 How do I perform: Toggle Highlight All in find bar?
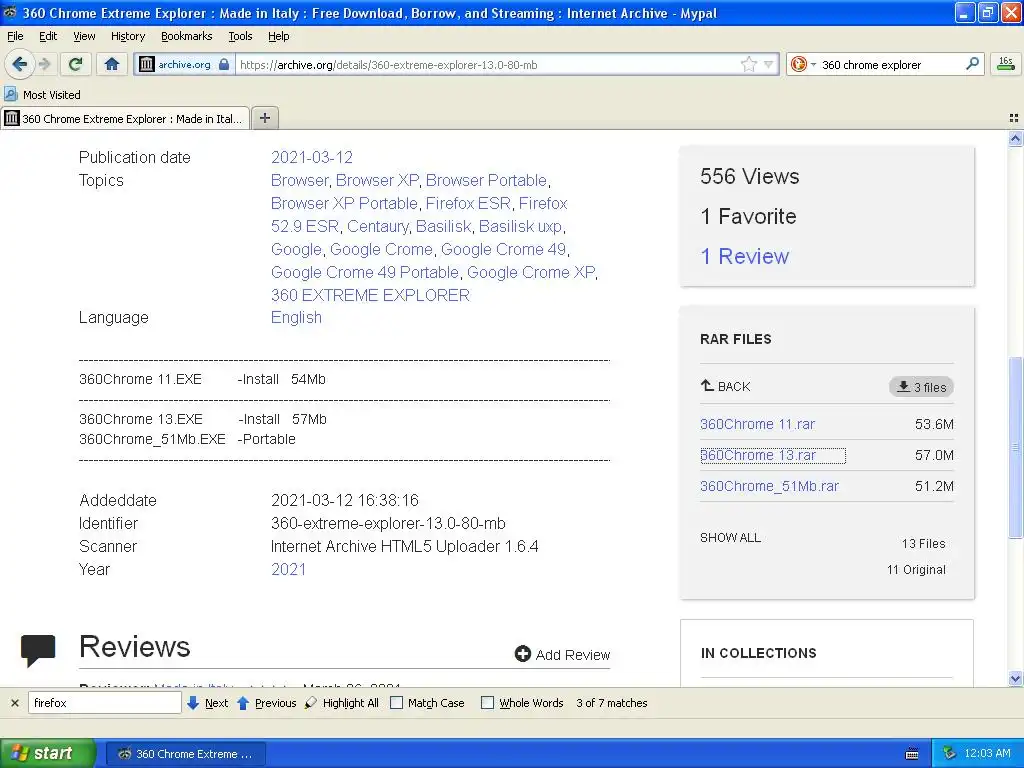[342, 703]
